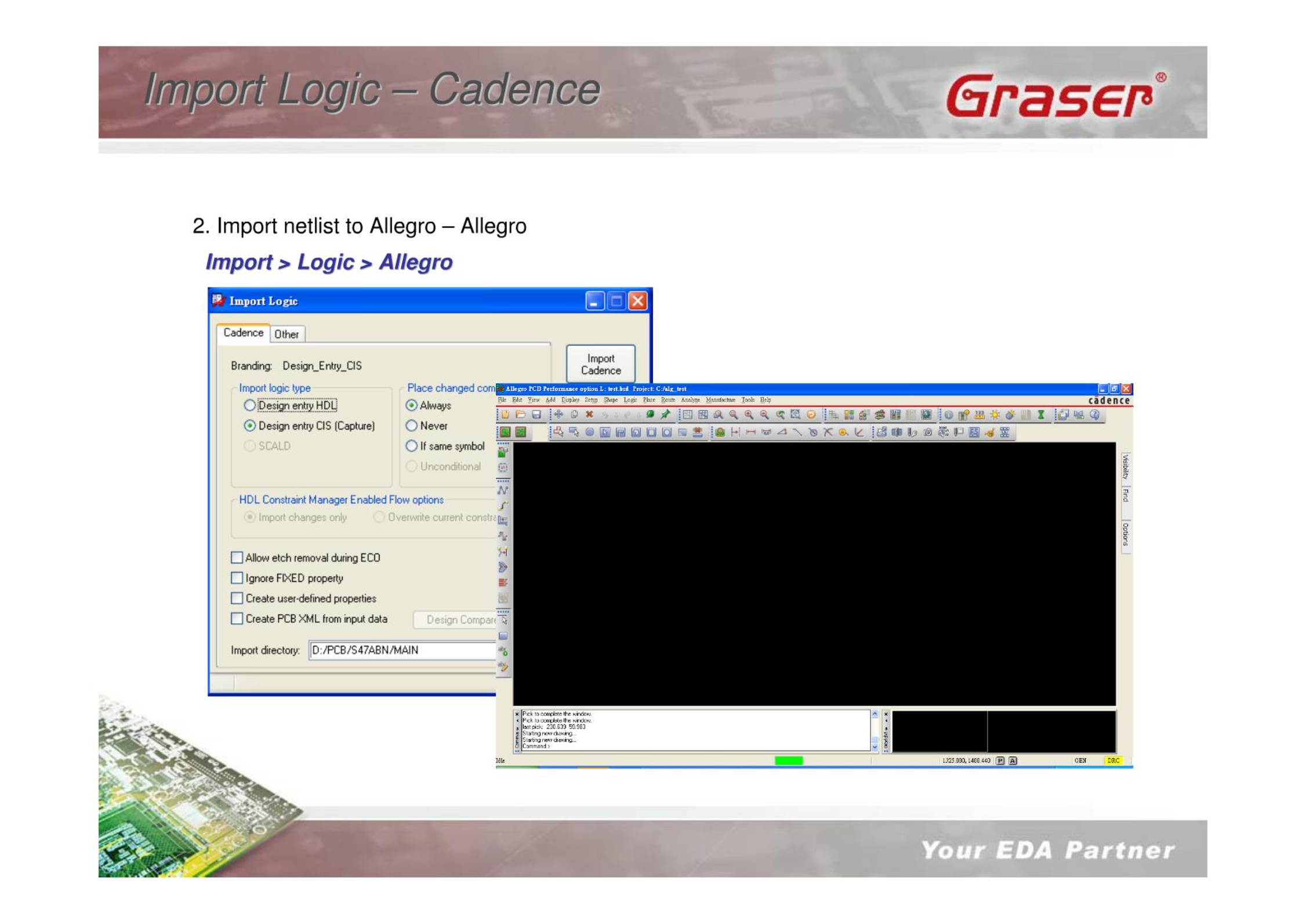
Task: Open the Manufacture menu in Allegro
Action: pyautogui.click(x=720, y=400)
